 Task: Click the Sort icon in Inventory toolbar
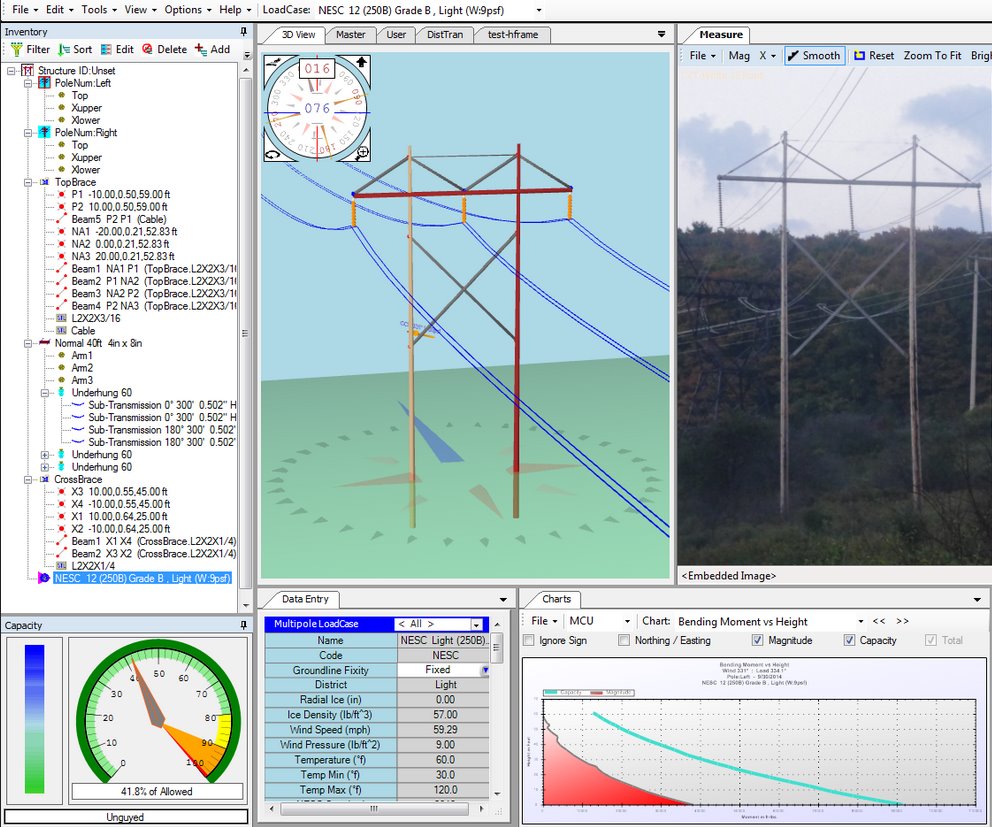65,49
